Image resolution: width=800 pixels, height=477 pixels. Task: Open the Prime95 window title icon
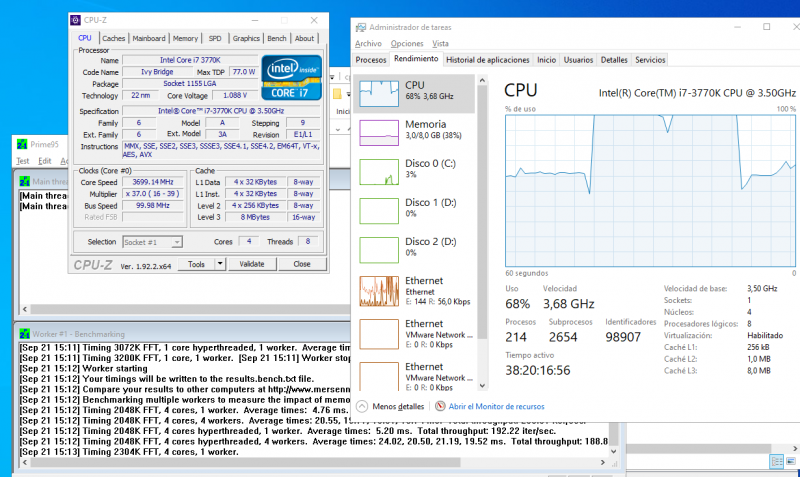pyautogui.click(x=22, y=144)
